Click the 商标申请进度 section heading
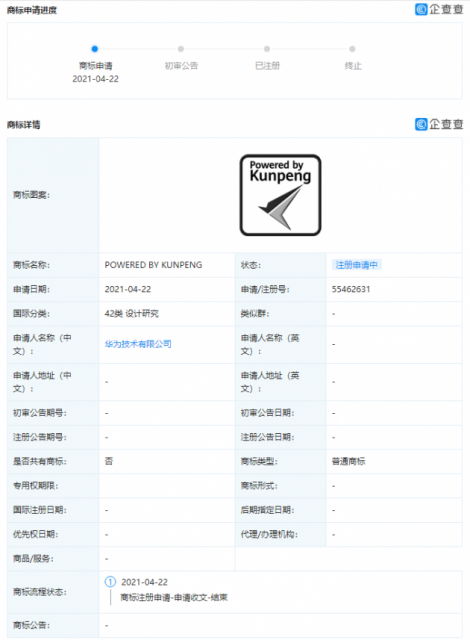The image size is (470, 640). pos(32,11)
